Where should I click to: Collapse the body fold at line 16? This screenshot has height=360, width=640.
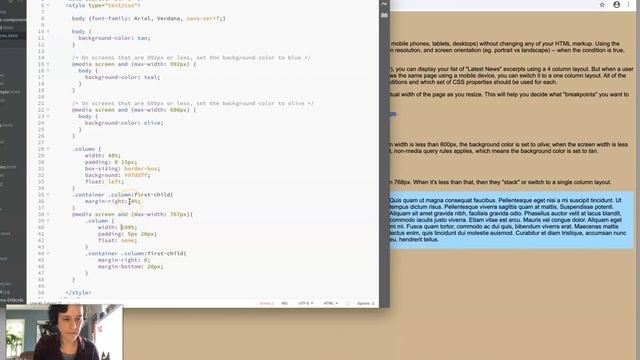(48, 71)
